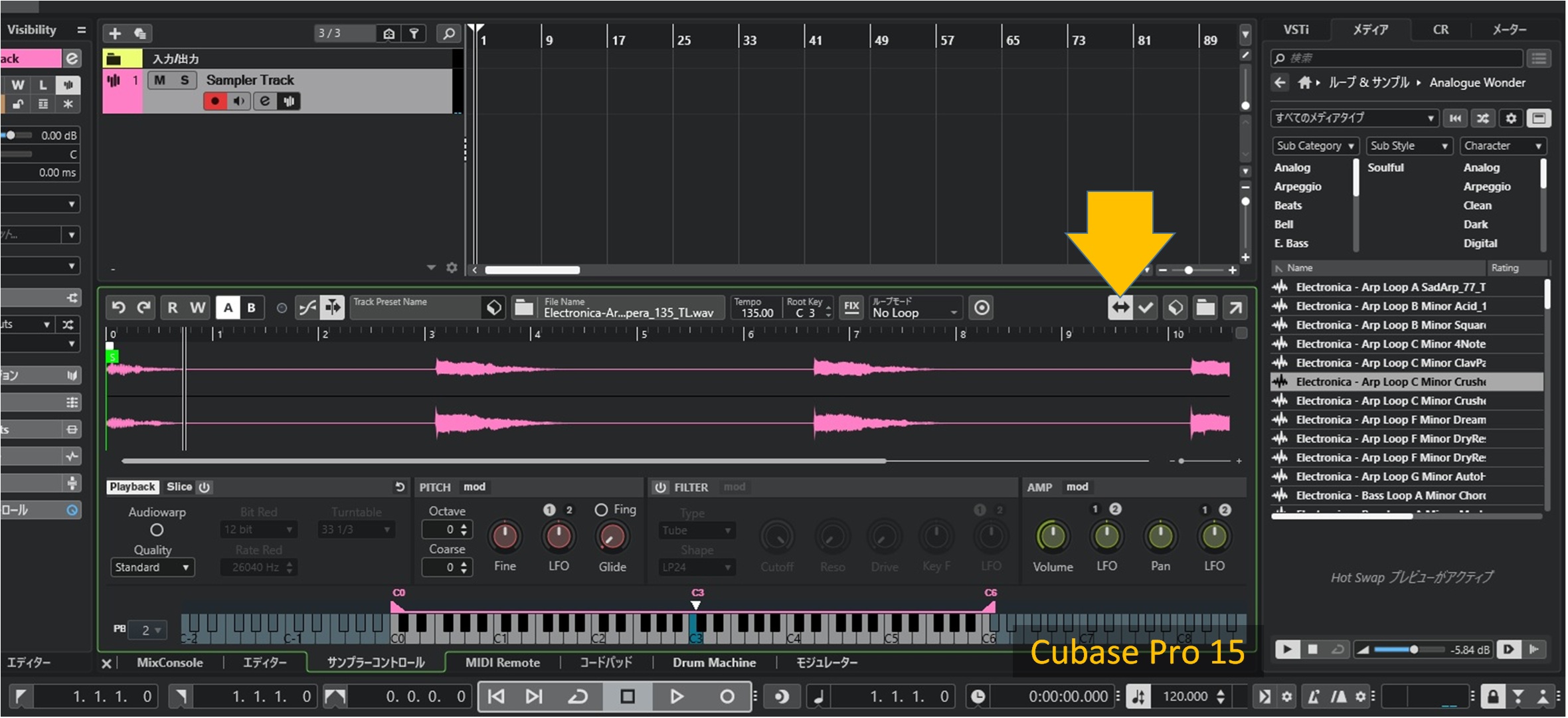Viewport: 1568px width, 718px height.
Task: Open the Drum Machine tab
Action: pos(714,662)
